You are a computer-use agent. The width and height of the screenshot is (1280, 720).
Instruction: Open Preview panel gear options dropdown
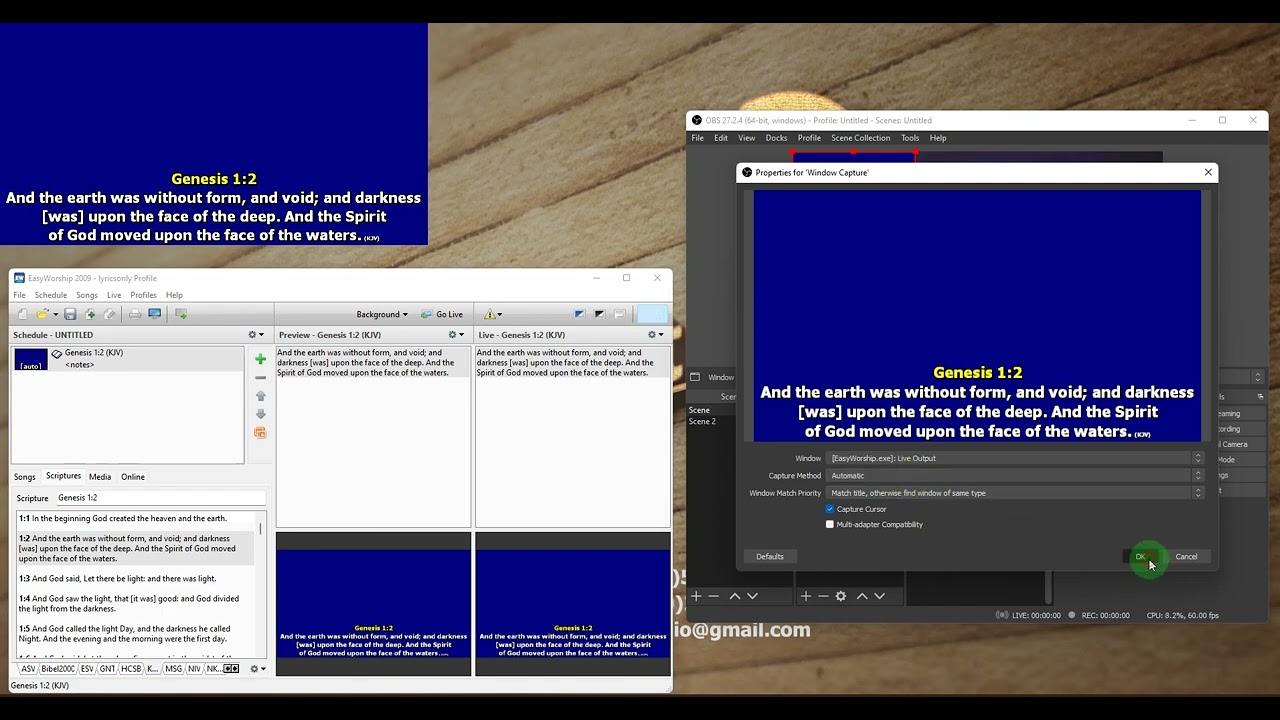coord(456,335)
